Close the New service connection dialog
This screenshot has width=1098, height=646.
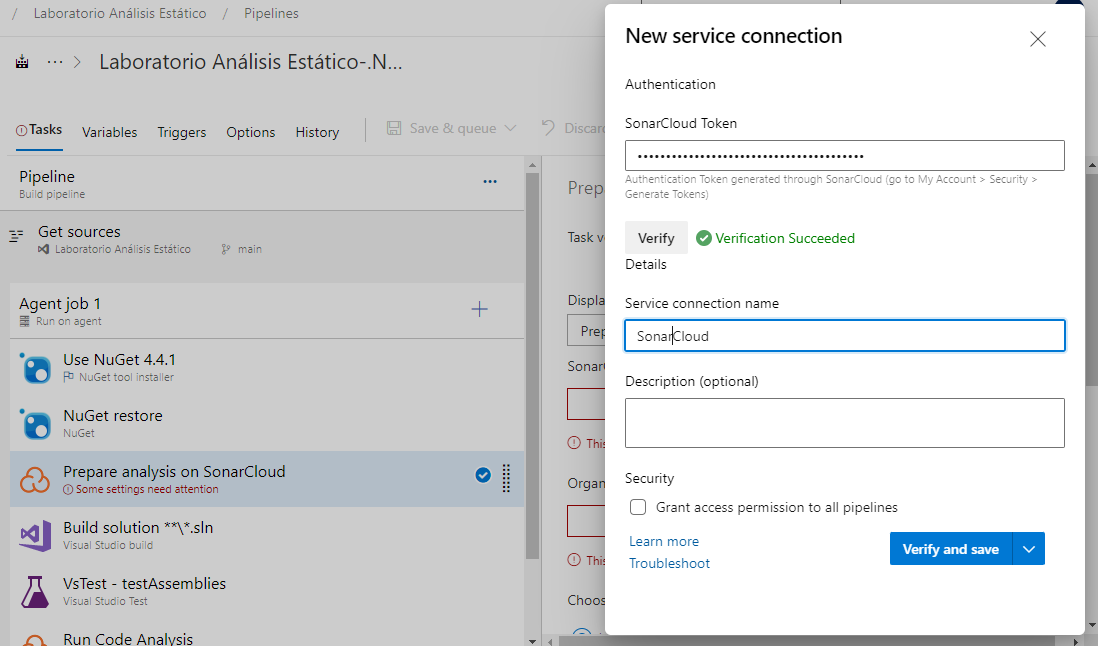[1037, 40]
